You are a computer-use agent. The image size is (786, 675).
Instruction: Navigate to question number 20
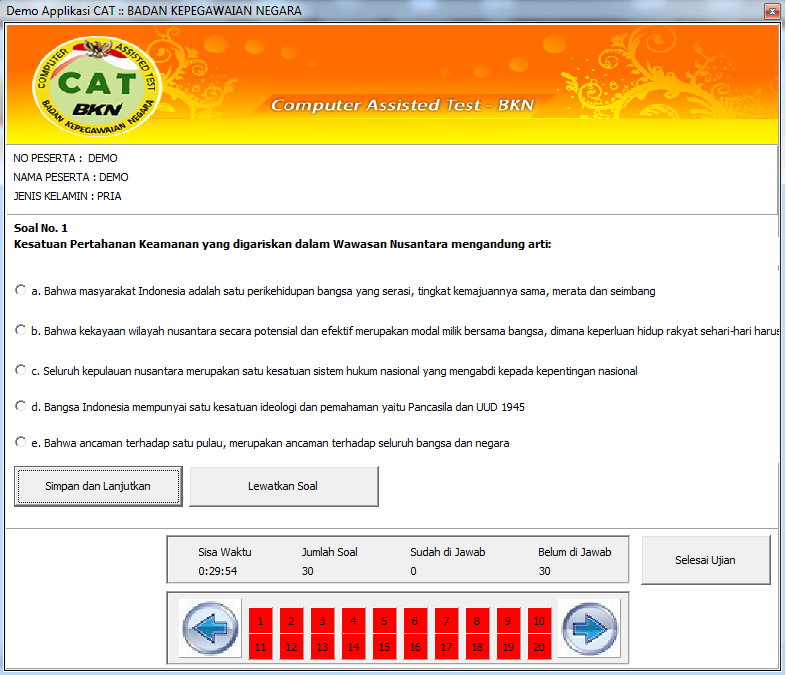(539, 646)
